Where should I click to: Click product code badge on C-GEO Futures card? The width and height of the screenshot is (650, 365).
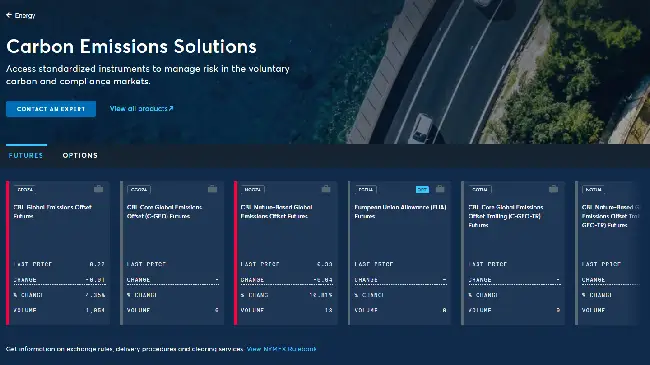(x=139, y=190)
